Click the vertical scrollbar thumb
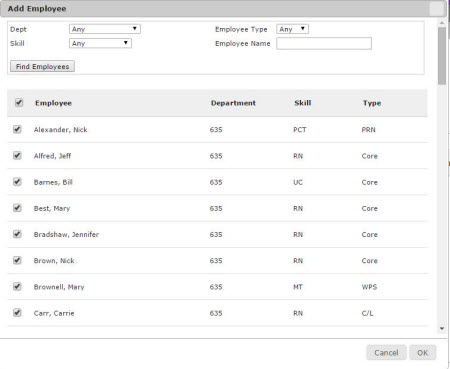Image resolution: width=450 pixels, height=369 pixels. point(442,56)
